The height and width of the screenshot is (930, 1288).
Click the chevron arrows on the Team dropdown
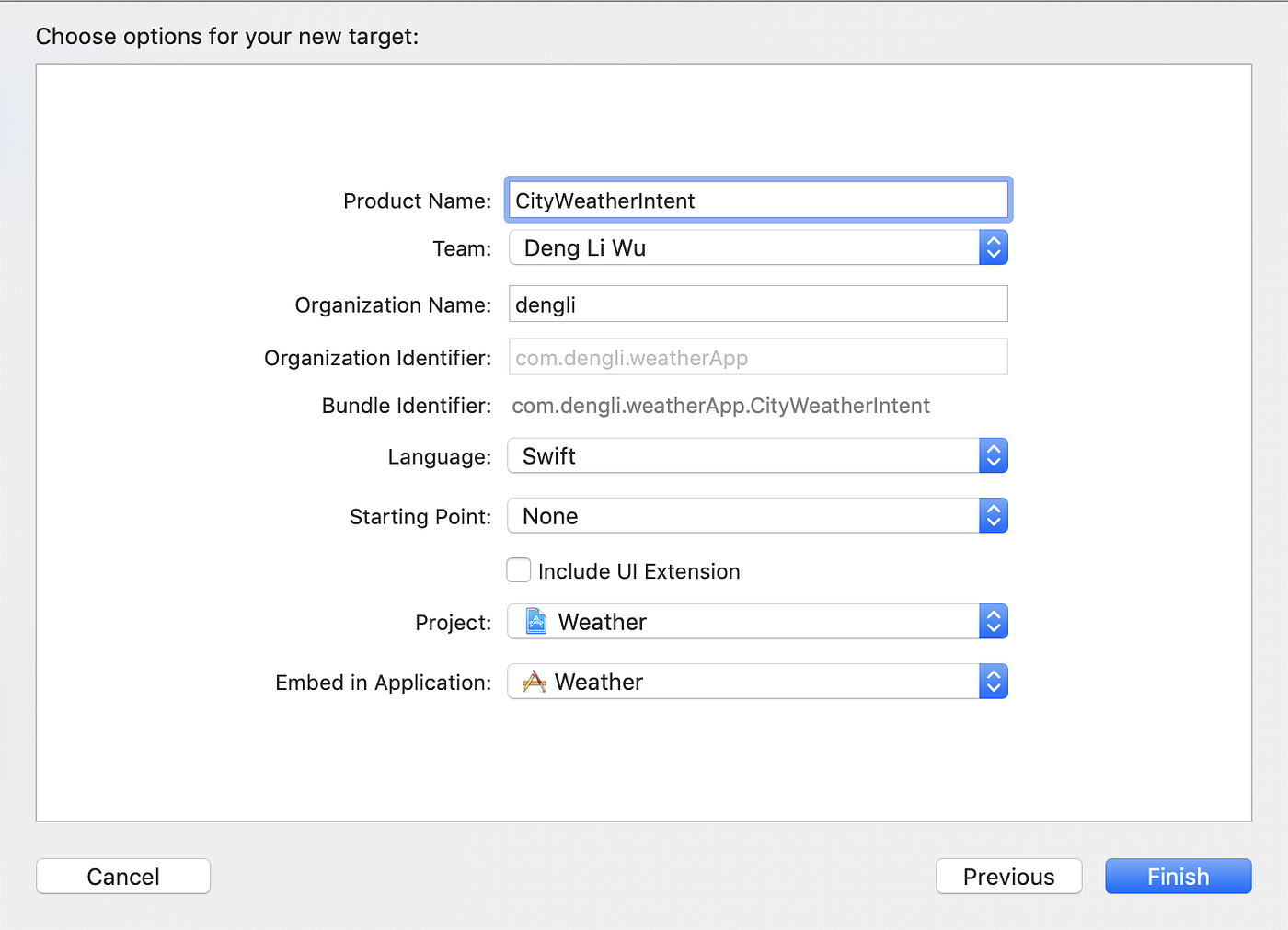(993, 247)
